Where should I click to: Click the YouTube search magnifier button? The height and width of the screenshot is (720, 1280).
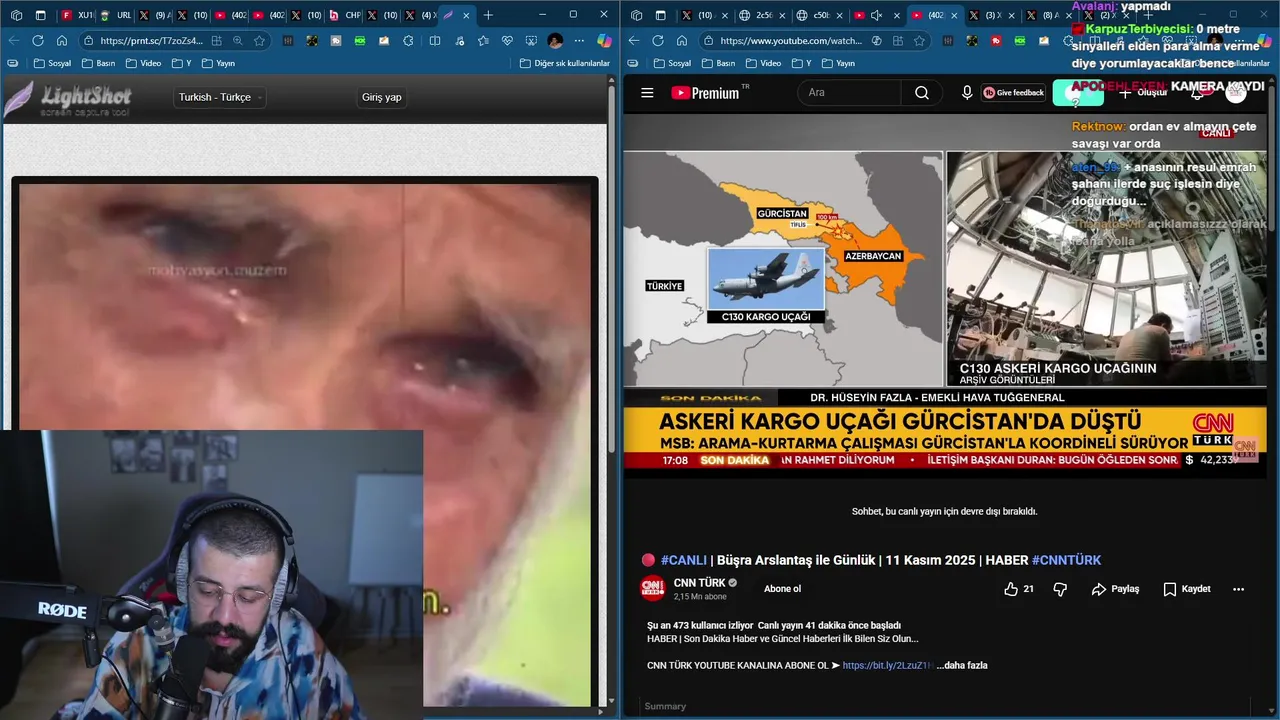(x=921, y=93)
